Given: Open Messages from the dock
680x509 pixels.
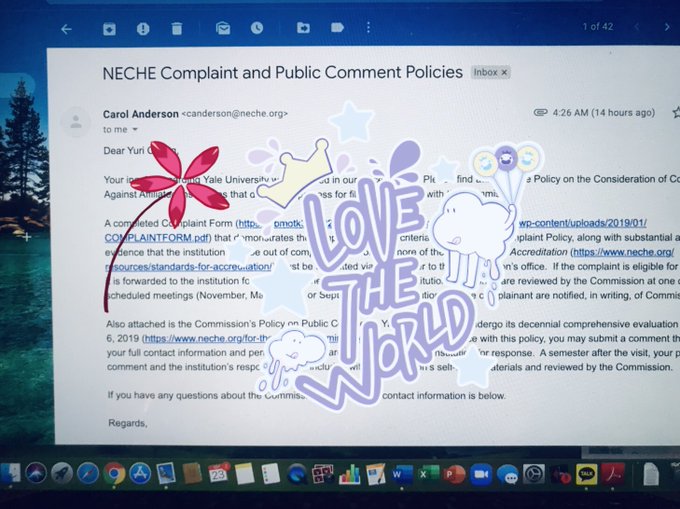Looking at the screenshot, I should (x=507, y=474).
